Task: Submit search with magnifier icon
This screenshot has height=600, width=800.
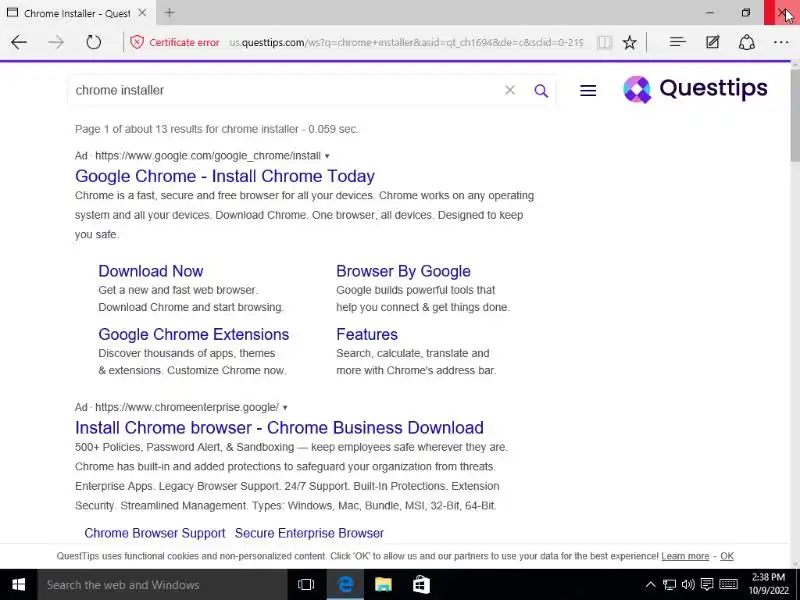Action: coord(541,91)
